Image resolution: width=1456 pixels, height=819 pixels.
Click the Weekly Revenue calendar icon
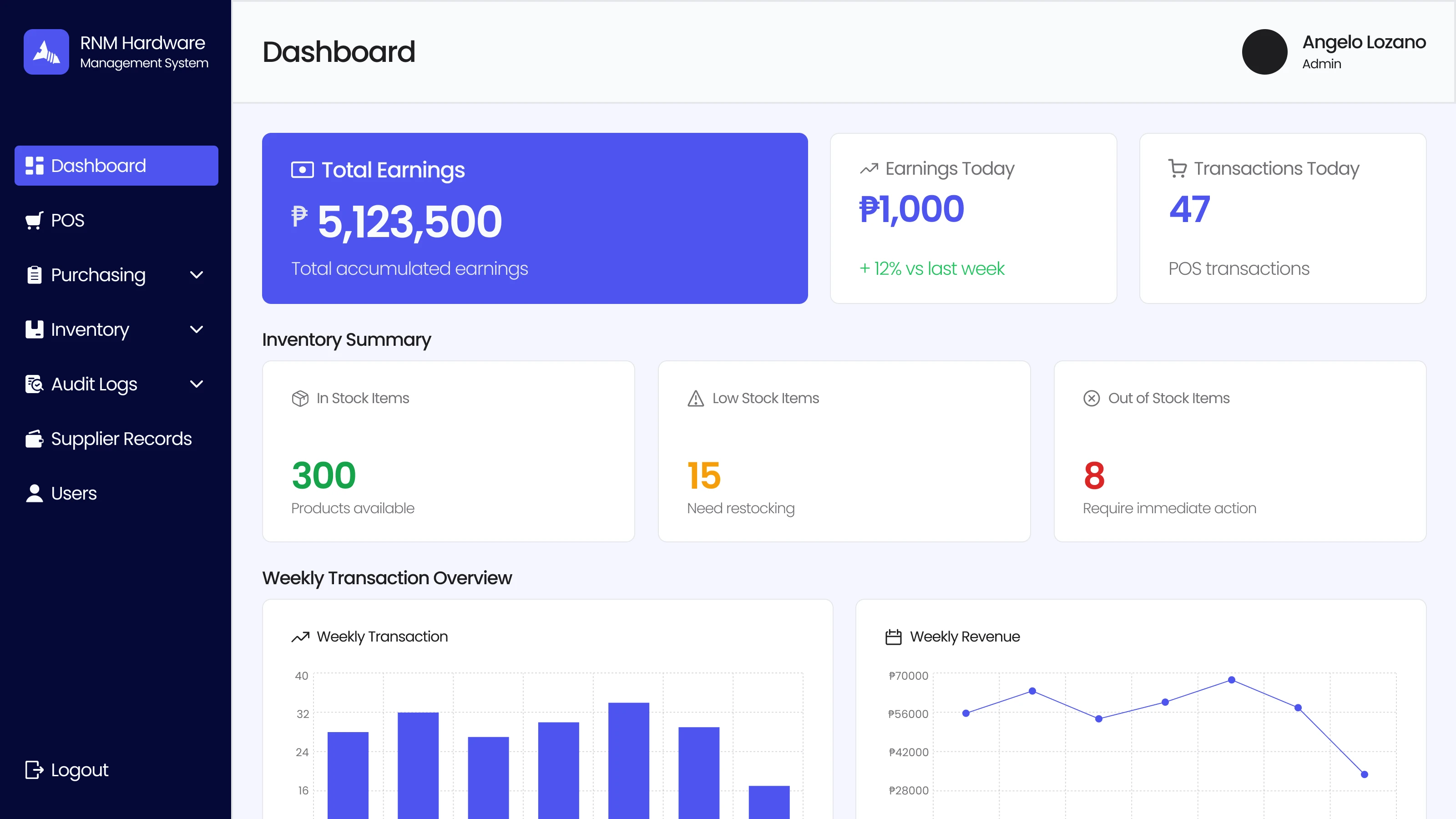pos(894,637)
